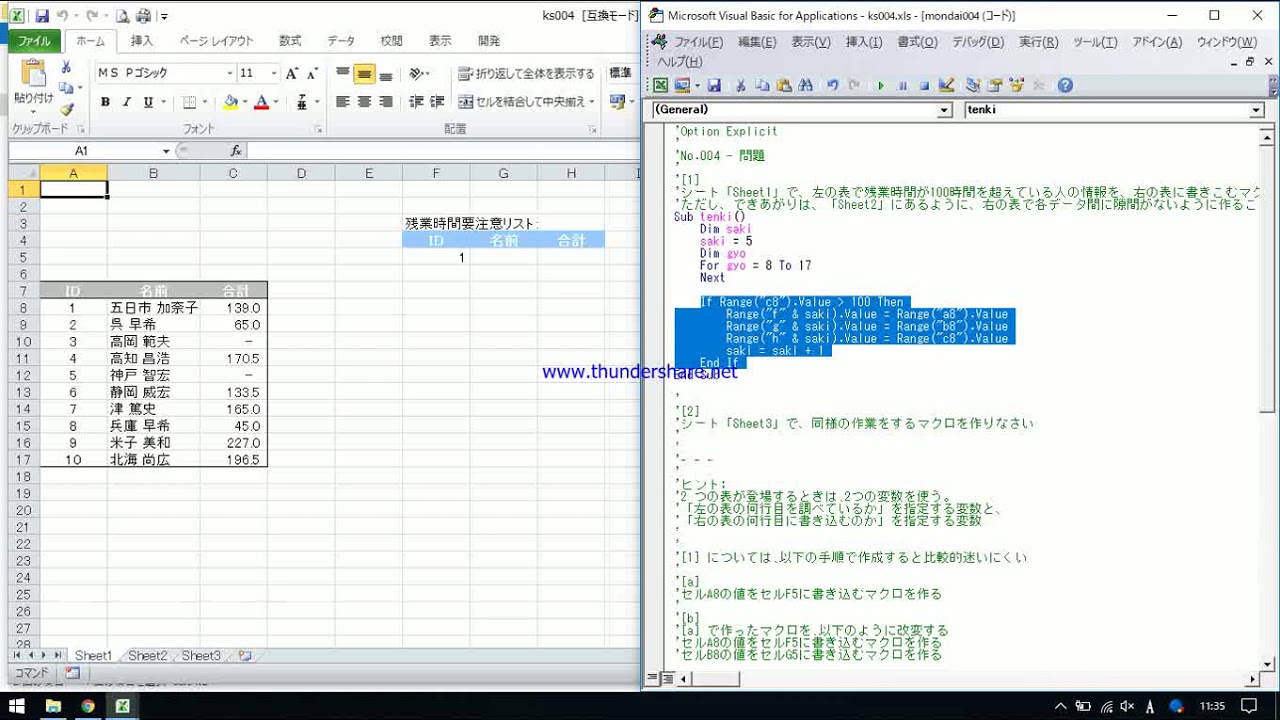Image resolution: width=1280 pixels, height=720 pixels.
Task: Click the Find binoculars icon in VBA toolbar
Action: [x=807, y=86]
